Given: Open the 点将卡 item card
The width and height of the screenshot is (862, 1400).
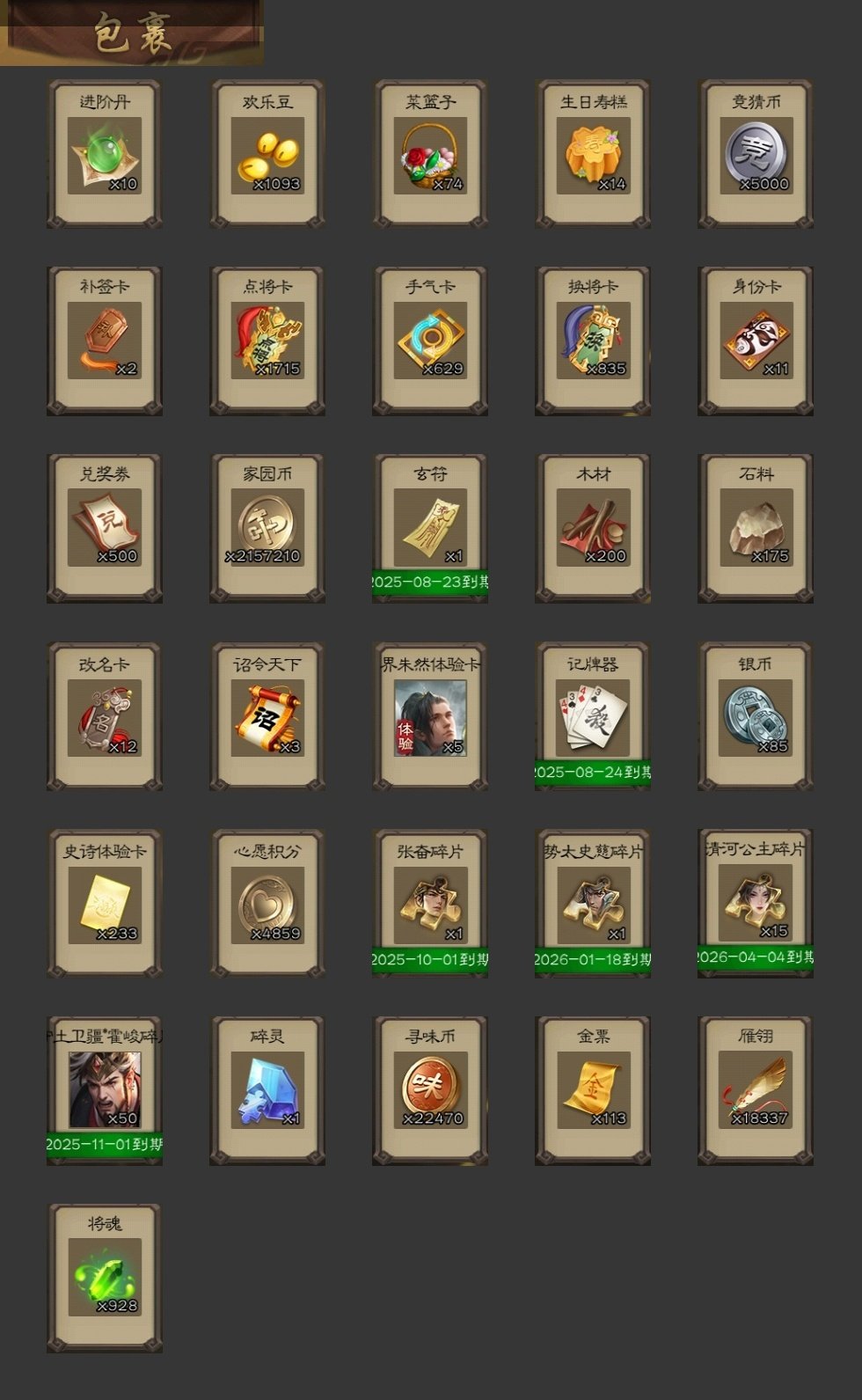Looking at the screenshot, I should tap(267, 341).
